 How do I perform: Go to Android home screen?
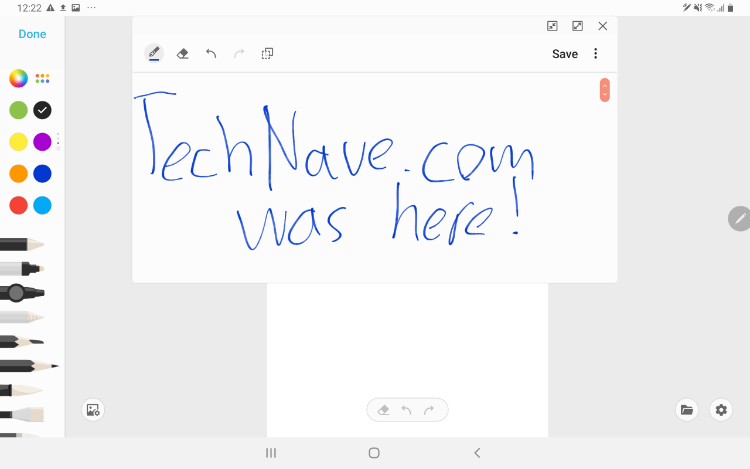point(374,453)
